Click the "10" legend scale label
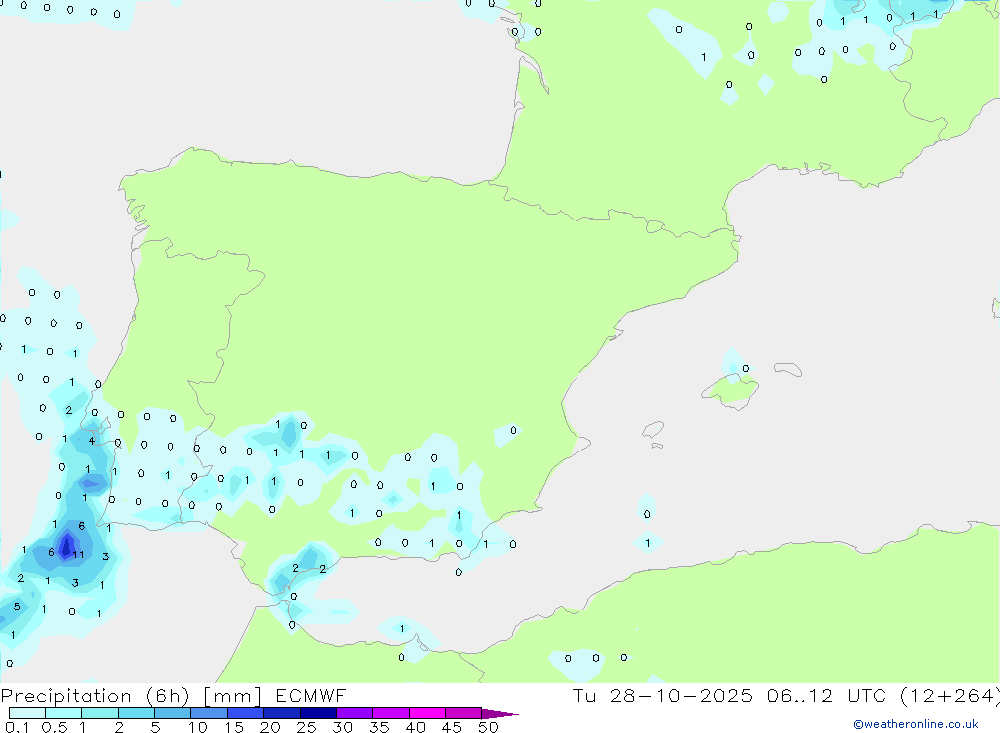The image size is (1000, 733). click(198, 727)
